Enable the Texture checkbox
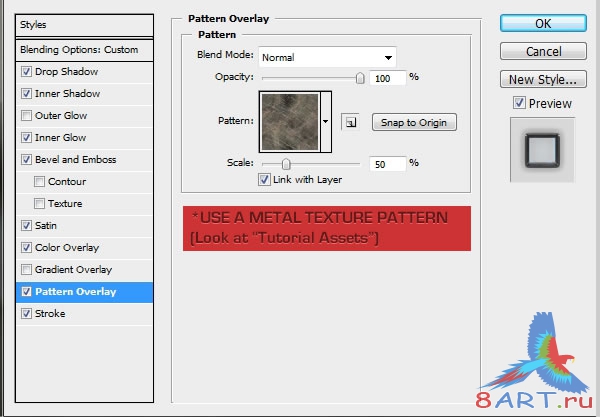Screen dimensions: 600x417 [x=39, y=204]
